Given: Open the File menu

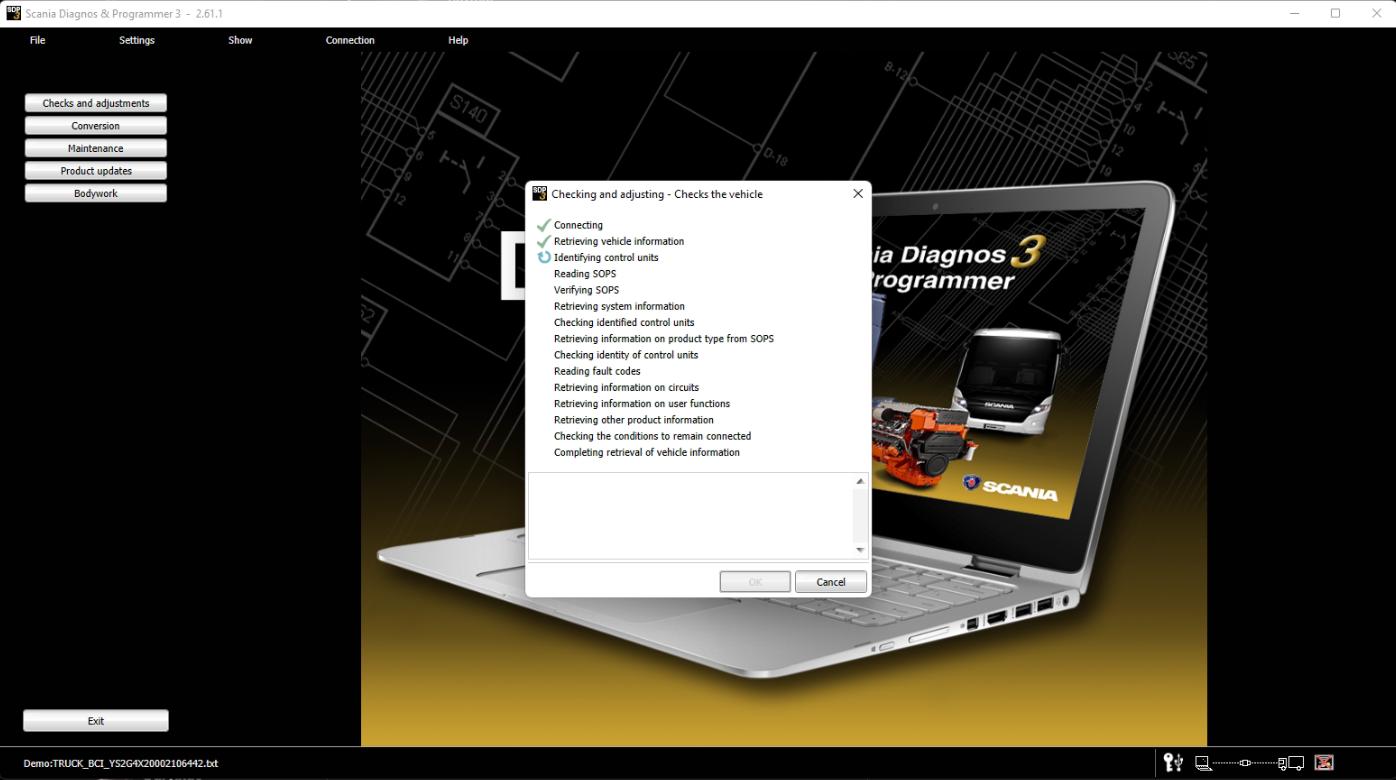Looking at the screenshot, I should click(38, 40).
